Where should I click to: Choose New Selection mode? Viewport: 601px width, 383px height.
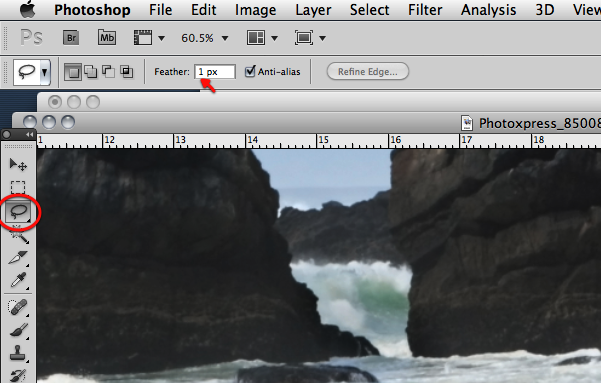coord(73,72)
